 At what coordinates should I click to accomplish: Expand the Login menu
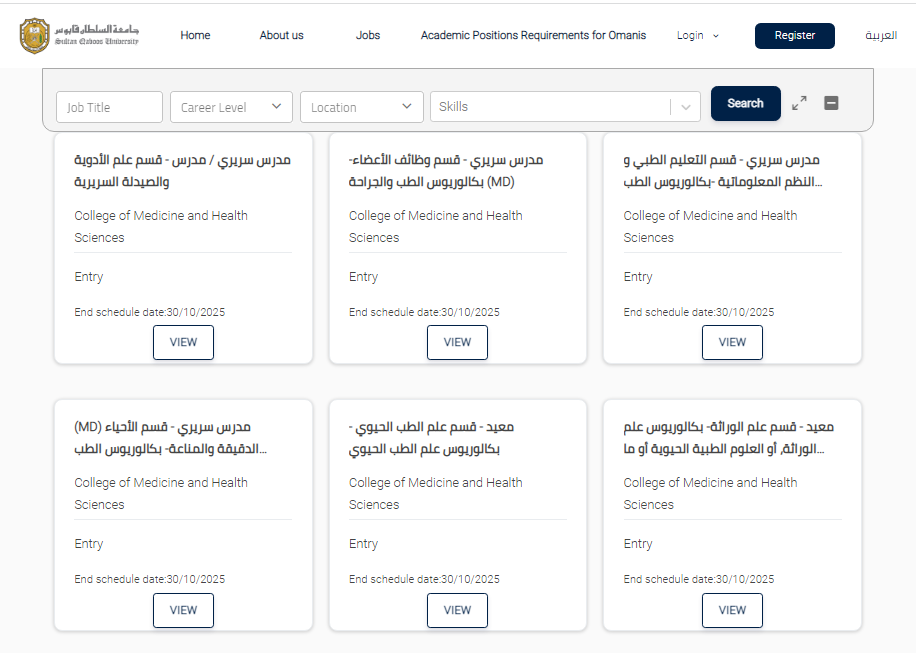point(697,36)
